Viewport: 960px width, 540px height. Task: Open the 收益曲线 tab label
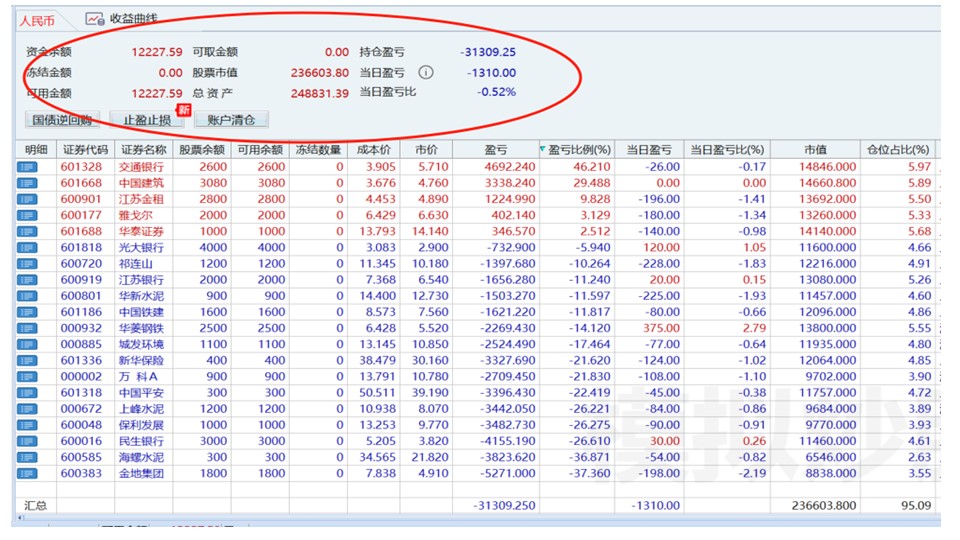click(x=133, y=19)
